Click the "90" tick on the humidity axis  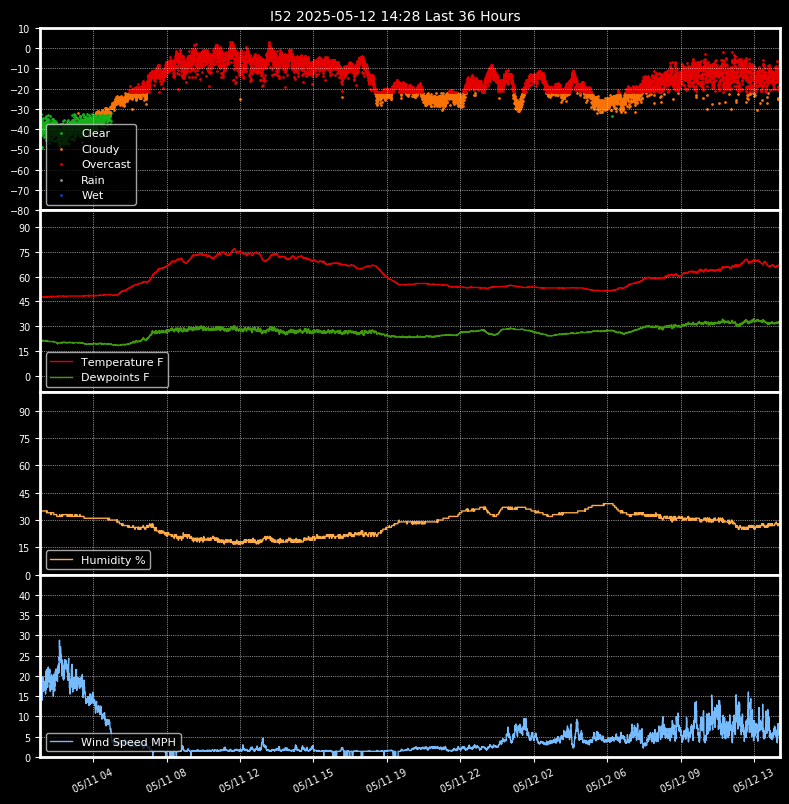[25, 412]
